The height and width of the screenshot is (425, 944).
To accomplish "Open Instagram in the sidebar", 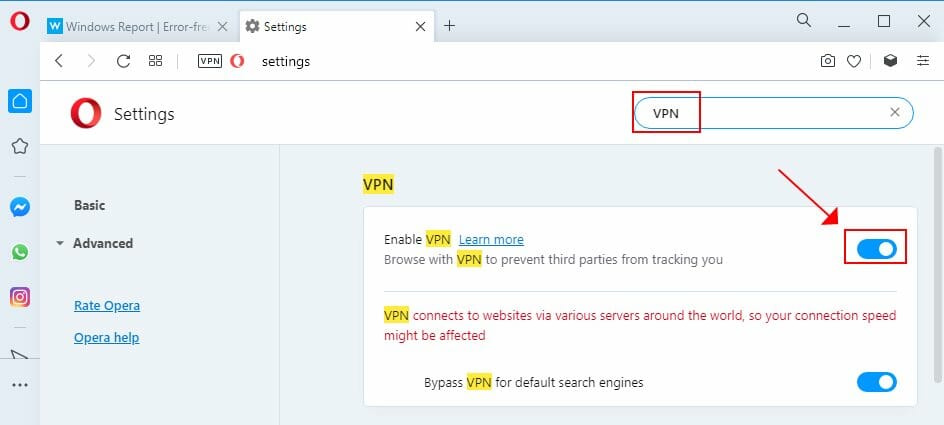I will click(20, 297).
